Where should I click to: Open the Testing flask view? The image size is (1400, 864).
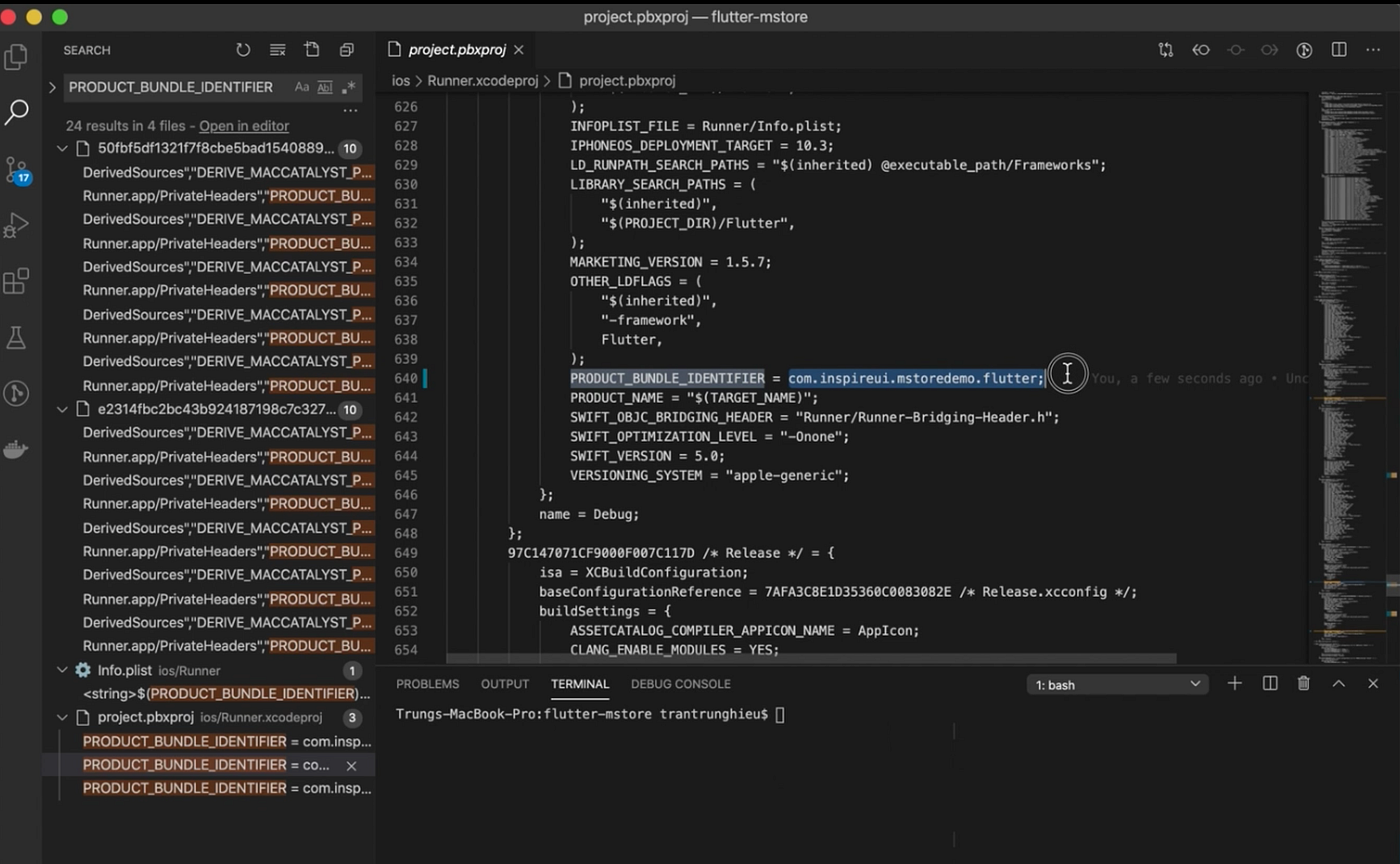pyautogui.click(x=16, y=338)
